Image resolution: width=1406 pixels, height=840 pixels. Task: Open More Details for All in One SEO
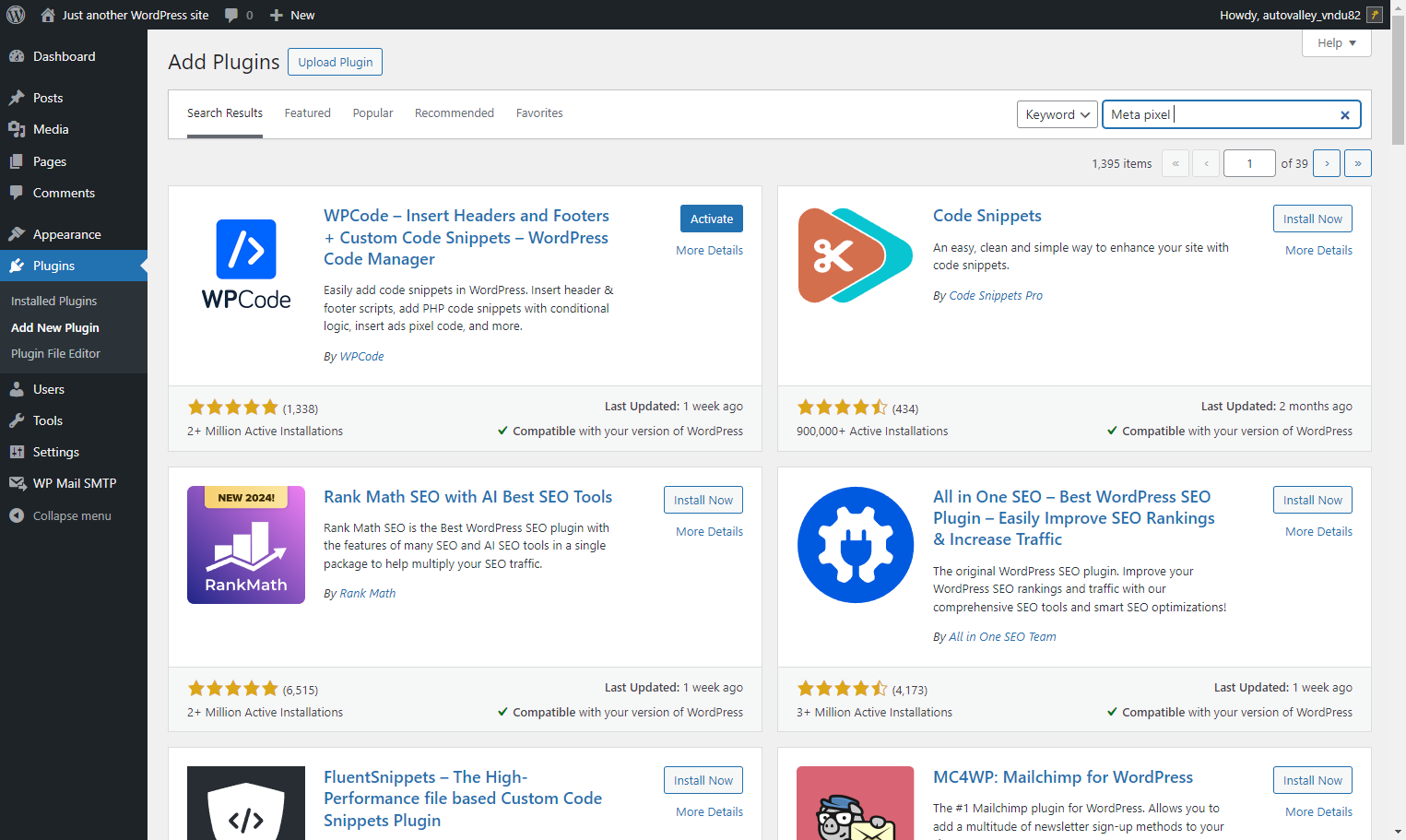(x=1319, y=532)
